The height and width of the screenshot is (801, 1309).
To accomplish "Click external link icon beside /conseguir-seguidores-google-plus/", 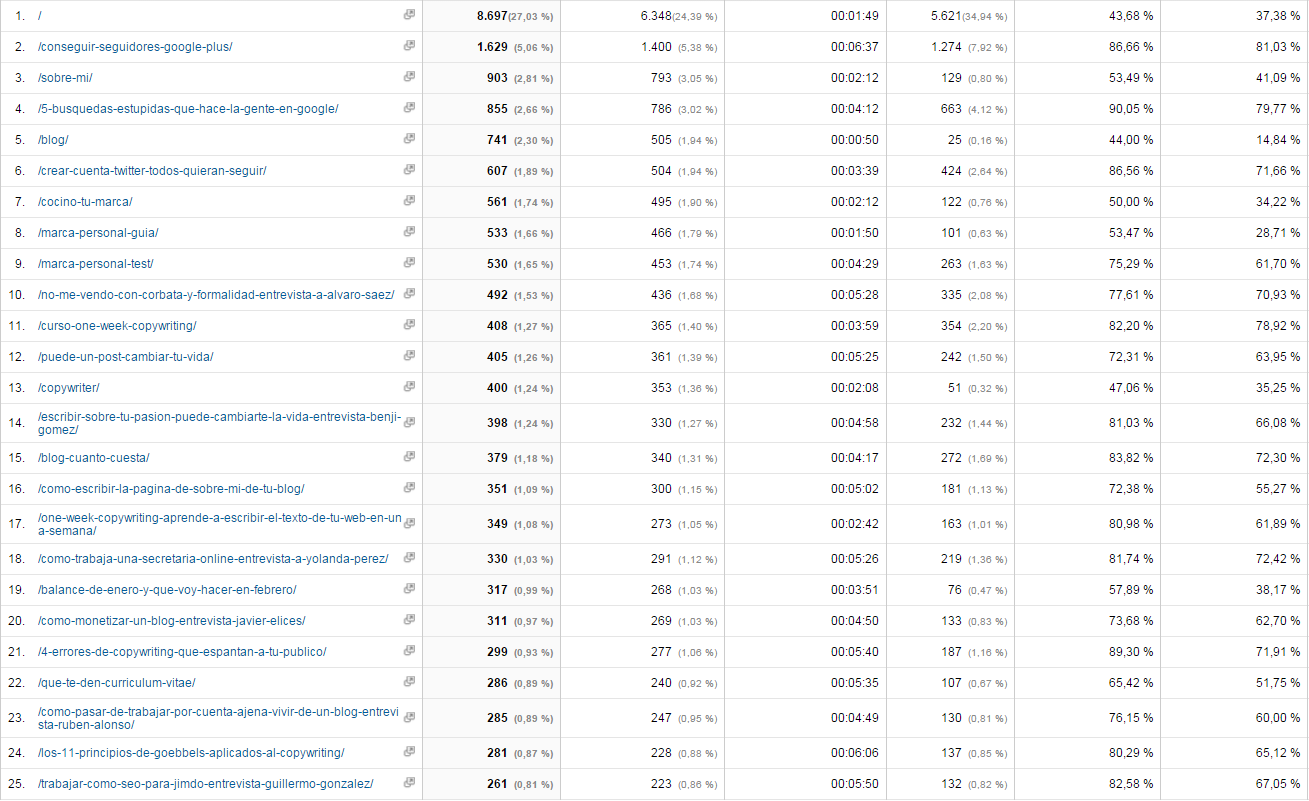I will [x=409, y=46].
